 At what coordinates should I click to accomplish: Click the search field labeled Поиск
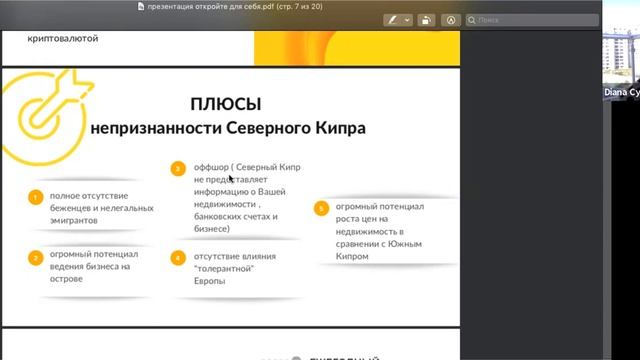pos(532,20)
